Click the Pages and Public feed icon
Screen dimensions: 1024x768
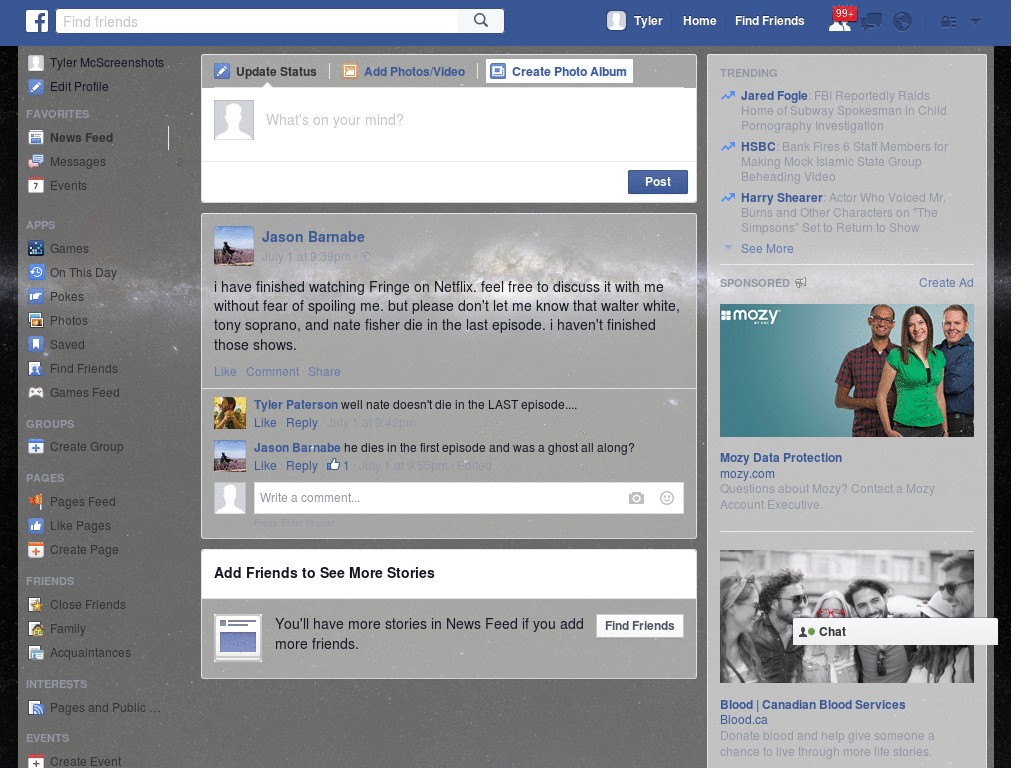coord(36,708)
